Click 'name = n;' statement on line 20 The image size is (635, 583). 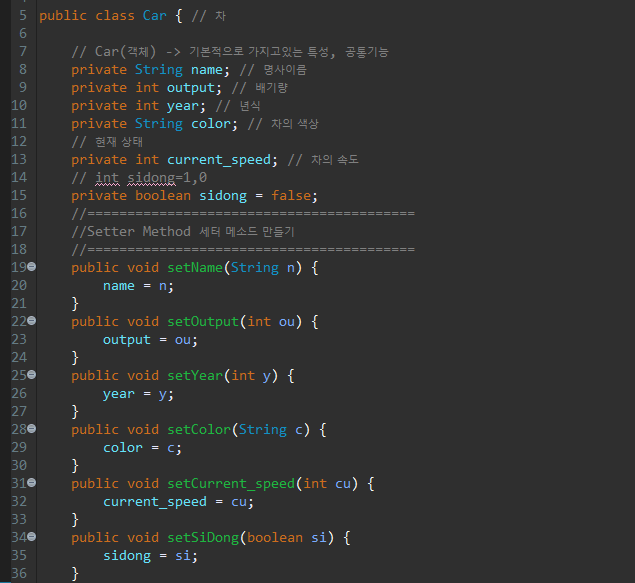(139, 286)
